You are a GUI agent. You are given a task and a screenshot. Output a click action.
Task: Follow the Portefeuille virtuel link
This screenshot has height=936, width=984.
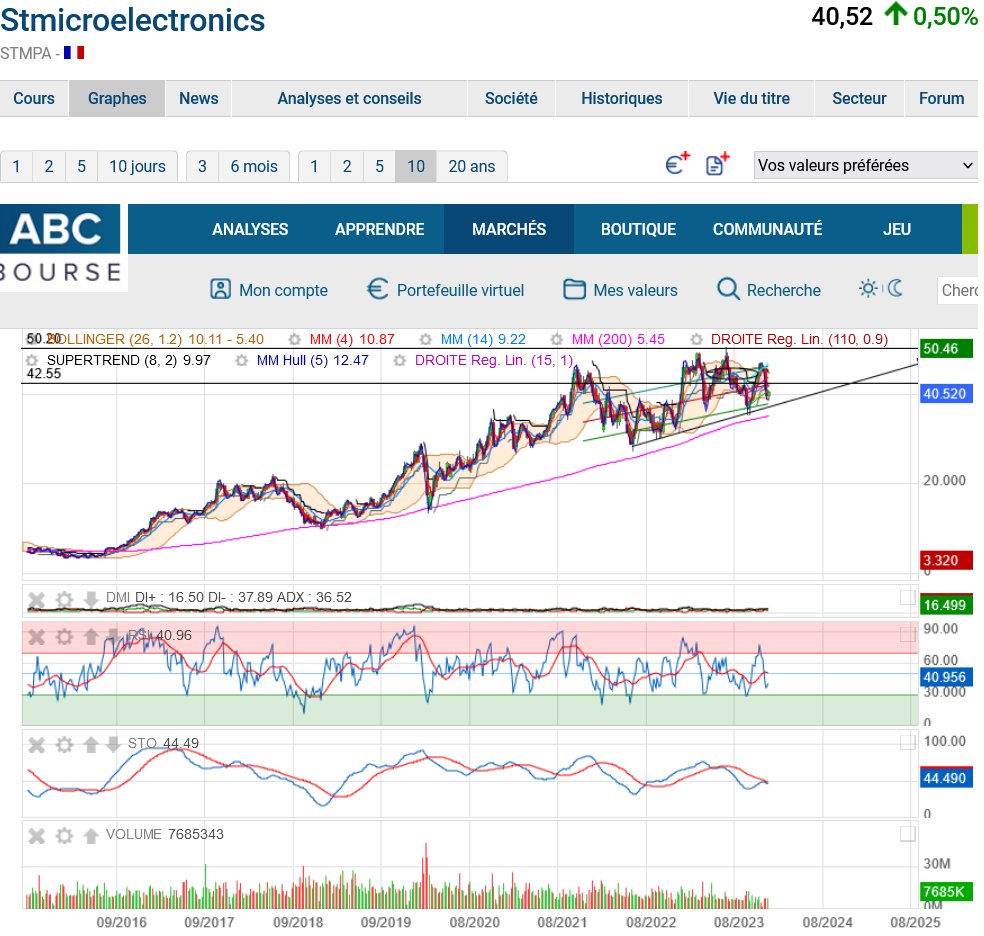(460, 290)
